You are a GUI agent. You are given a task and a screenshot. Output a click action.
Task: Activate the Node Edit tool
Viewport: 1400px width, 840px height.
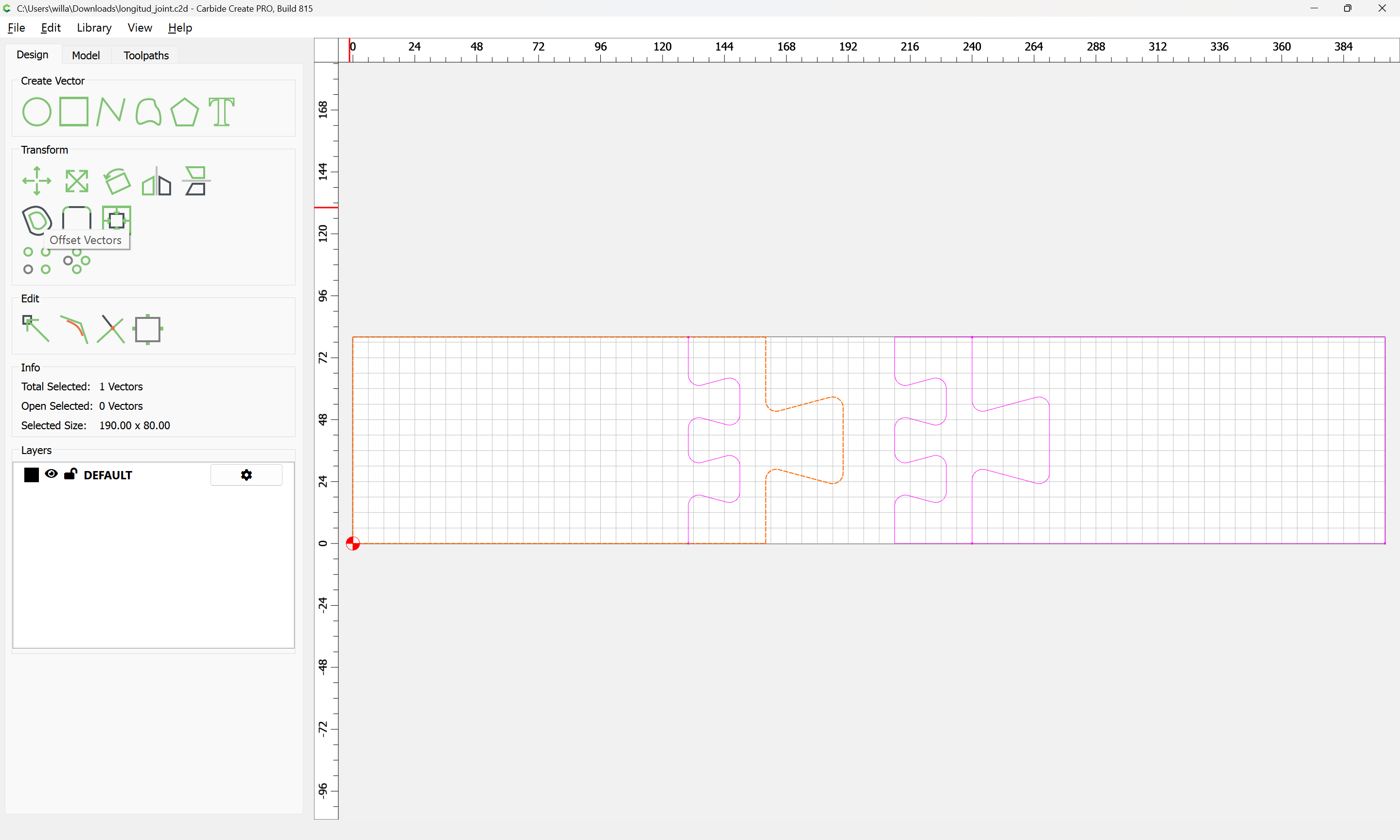(35, 329)
